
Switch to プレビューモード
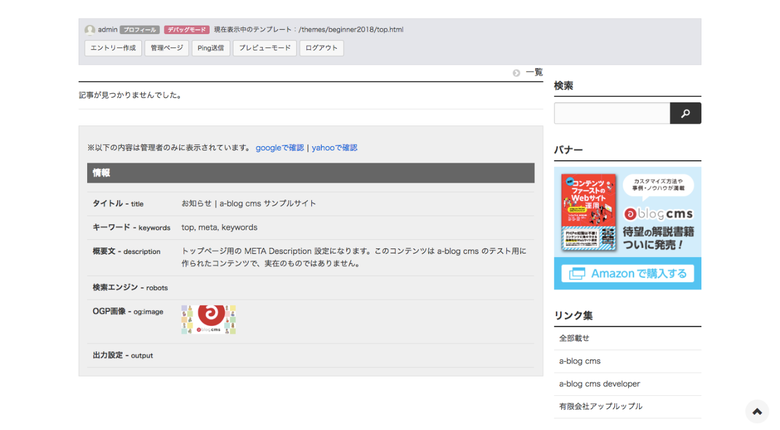(x=264, y=48)
